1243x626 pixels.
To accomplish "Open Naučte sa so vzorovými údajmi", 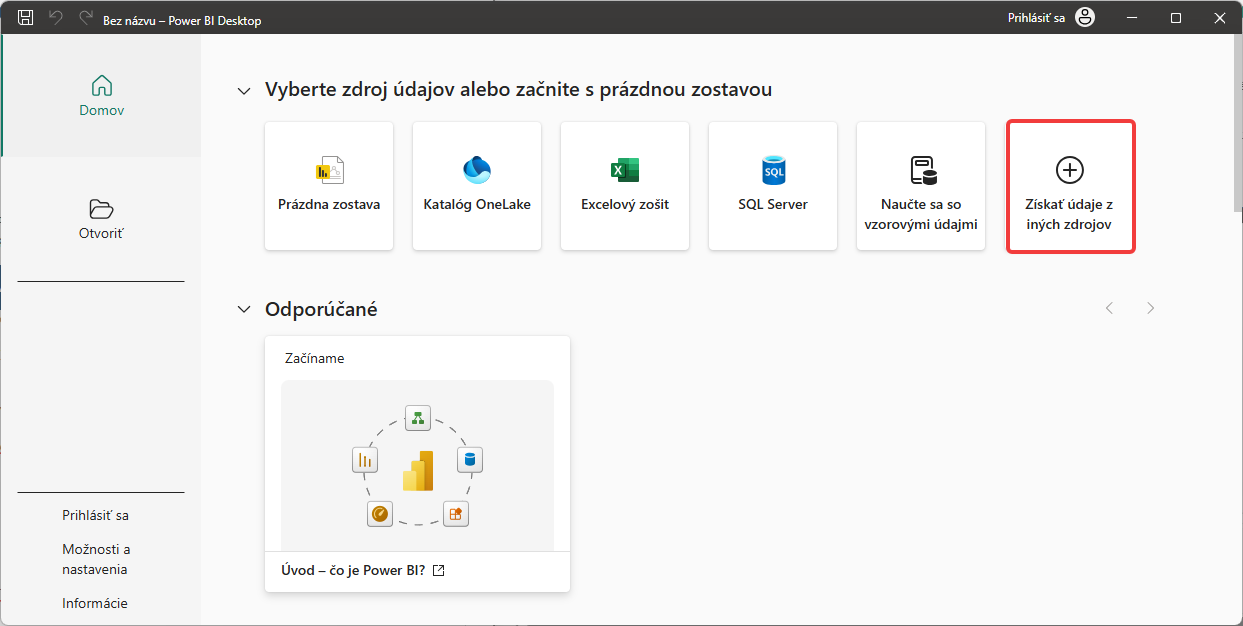I will 921,186.
